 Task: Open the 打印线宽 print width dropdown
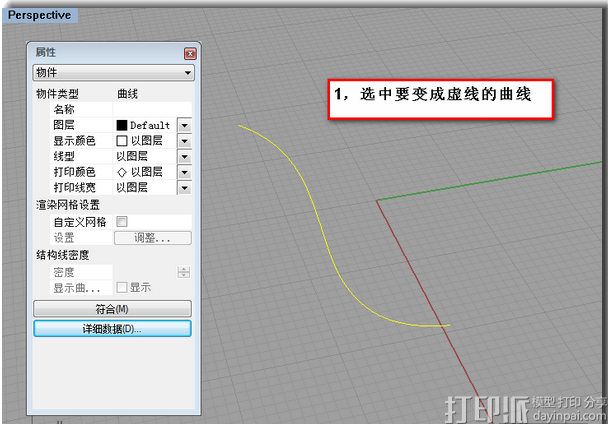185,188
